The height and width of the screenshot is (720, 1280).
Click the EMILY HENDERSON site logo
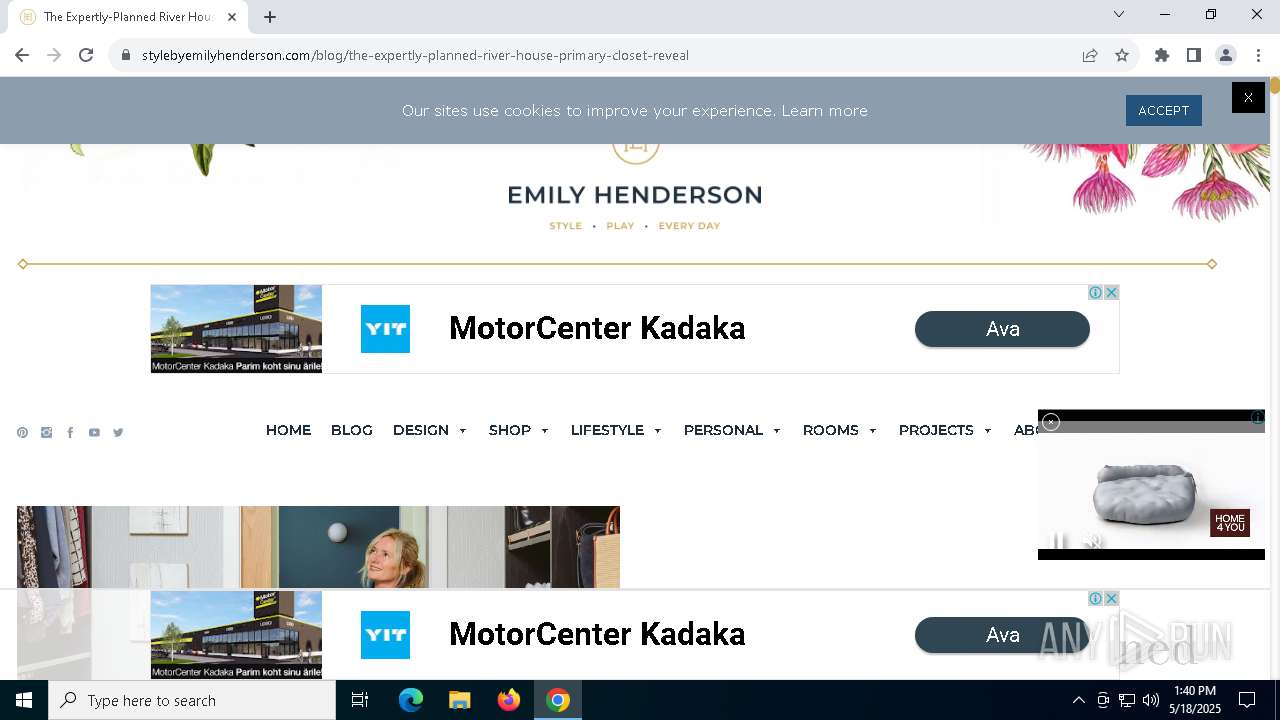[635, 195]
